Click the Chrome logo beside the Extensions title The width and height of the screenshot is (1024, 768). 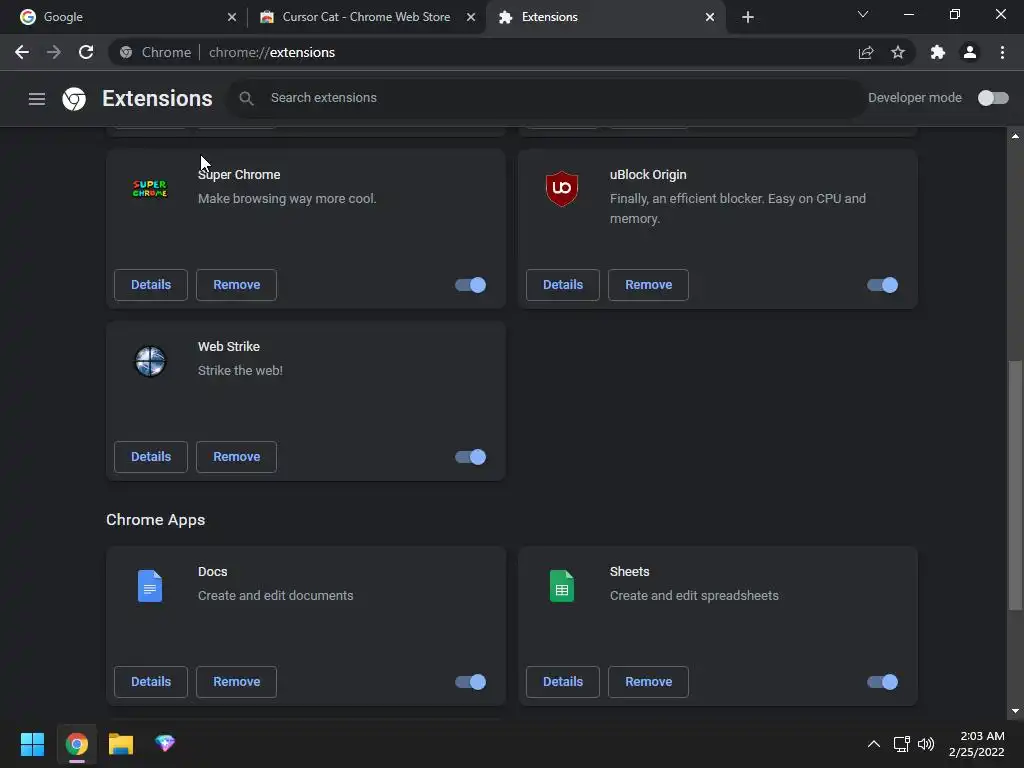[x=74, y=99]
